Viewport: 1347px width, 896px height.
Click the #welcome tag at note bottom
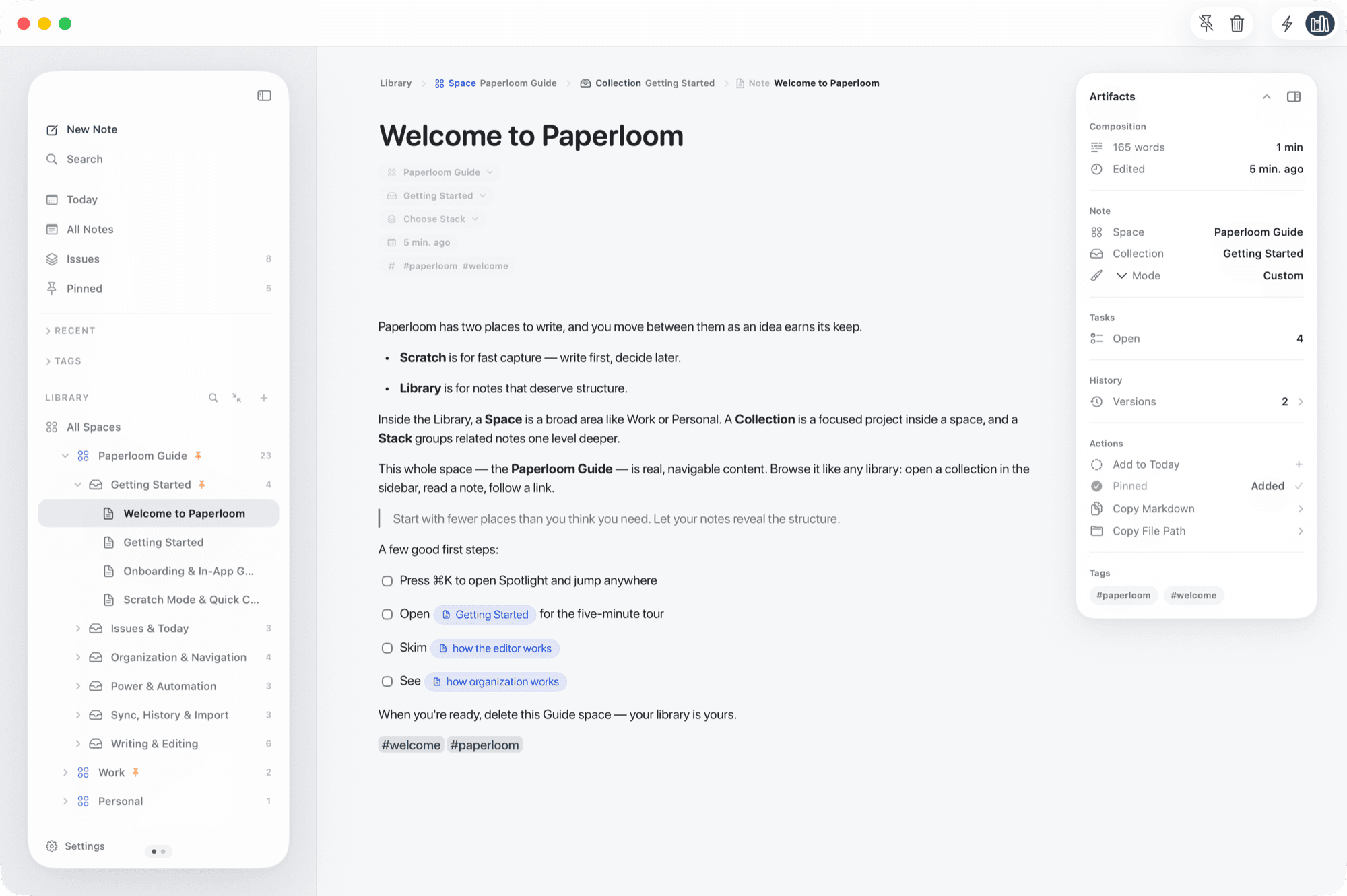(411, 745)
